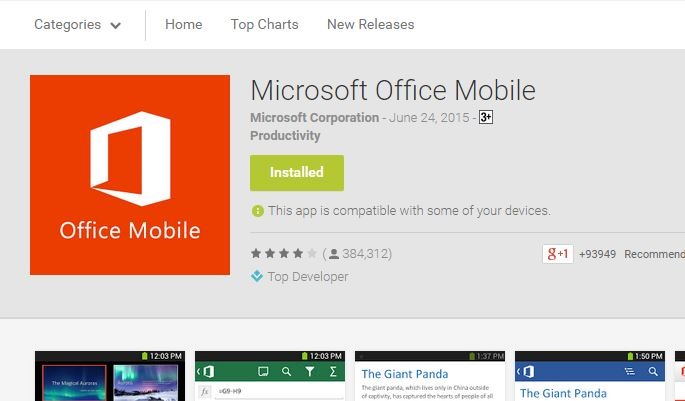The image size is (685, 401).
Task: Click the green Installed button
Action: tap(297, 172)
